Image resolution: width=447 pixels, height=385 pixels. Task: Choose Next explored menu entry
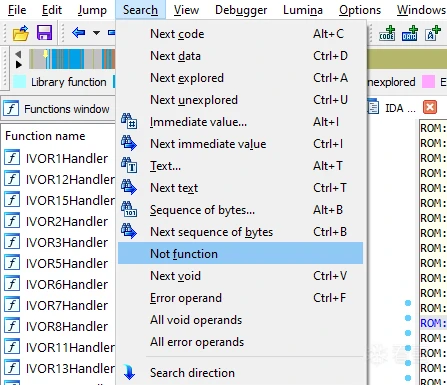click(x=240, y=78)
